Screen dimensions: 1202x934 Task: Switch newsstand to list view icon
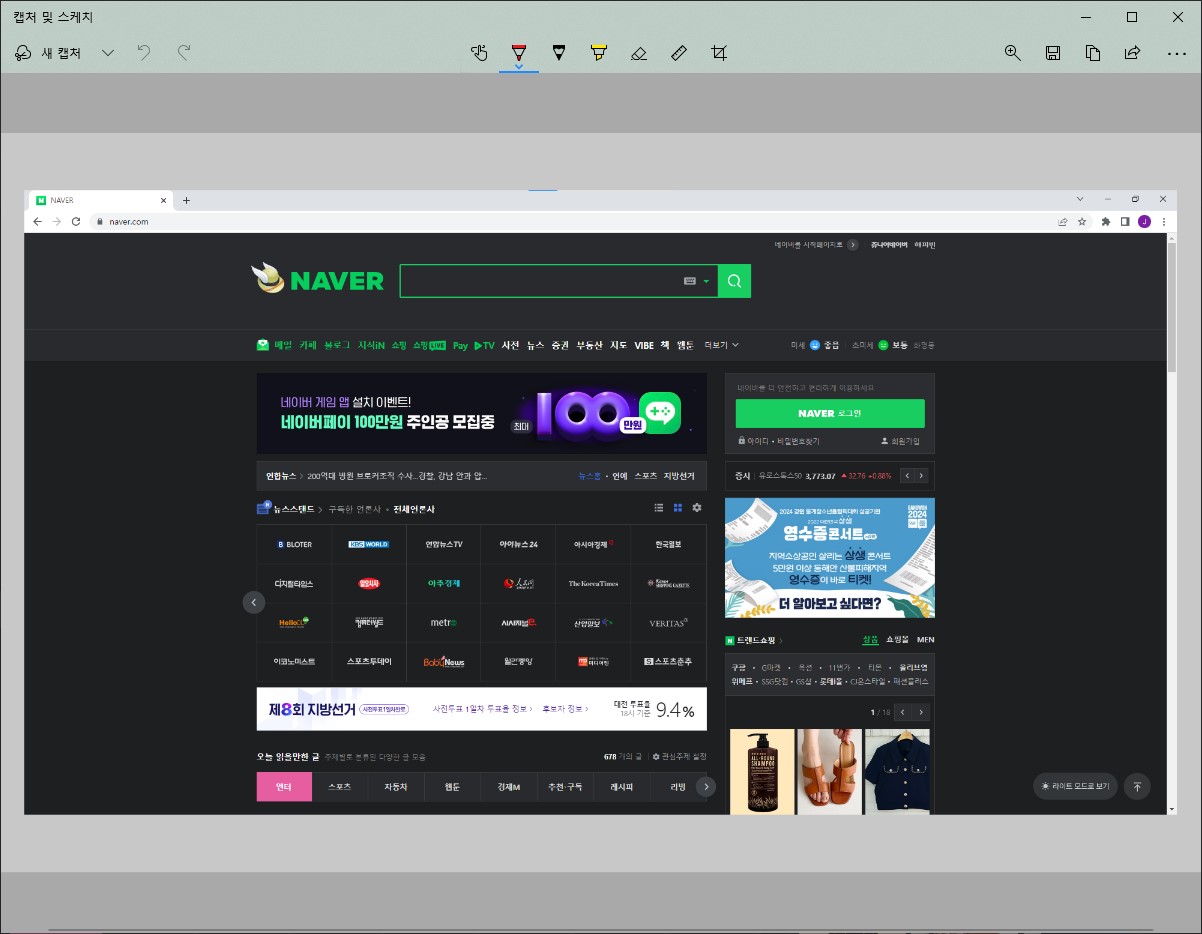coord(659,508)
